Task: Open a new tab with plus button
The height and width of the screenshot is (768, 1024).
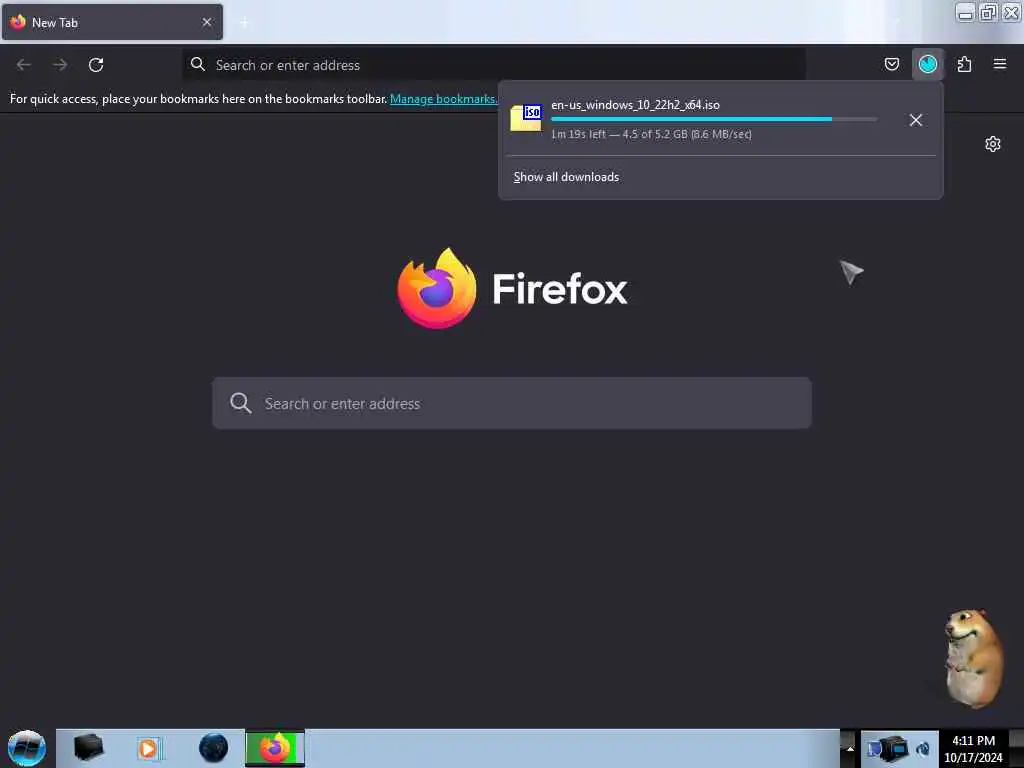Action: [245, 23]
